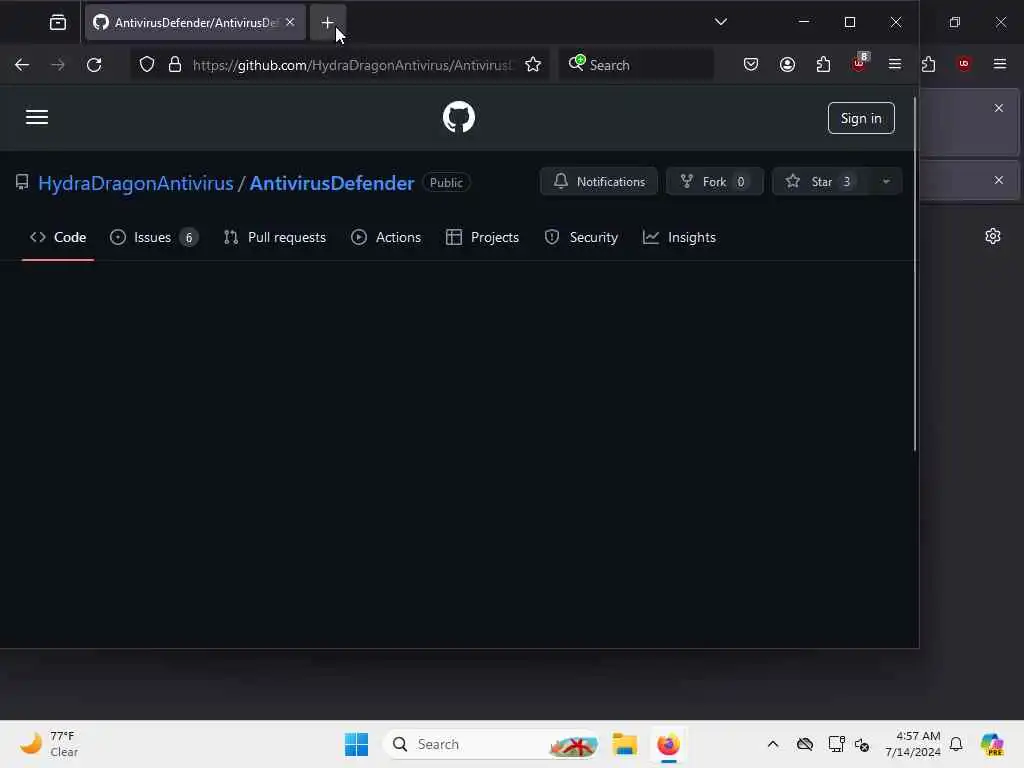Screen dimensions: 1024x768
Task: Close the AntivirusDefender tab
Action: click(290, 22)
